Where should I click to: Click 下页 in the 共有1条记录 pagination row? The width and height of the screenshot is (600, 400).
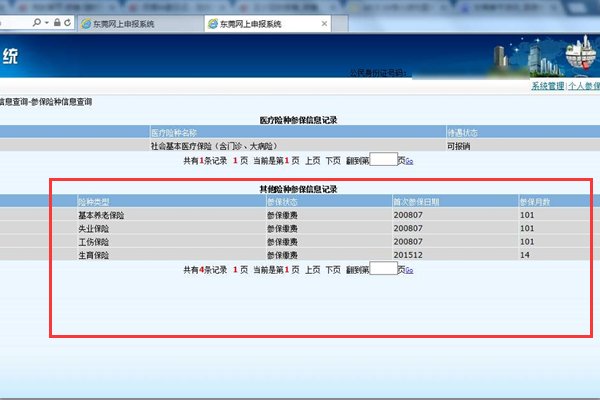tap(333, 161)
